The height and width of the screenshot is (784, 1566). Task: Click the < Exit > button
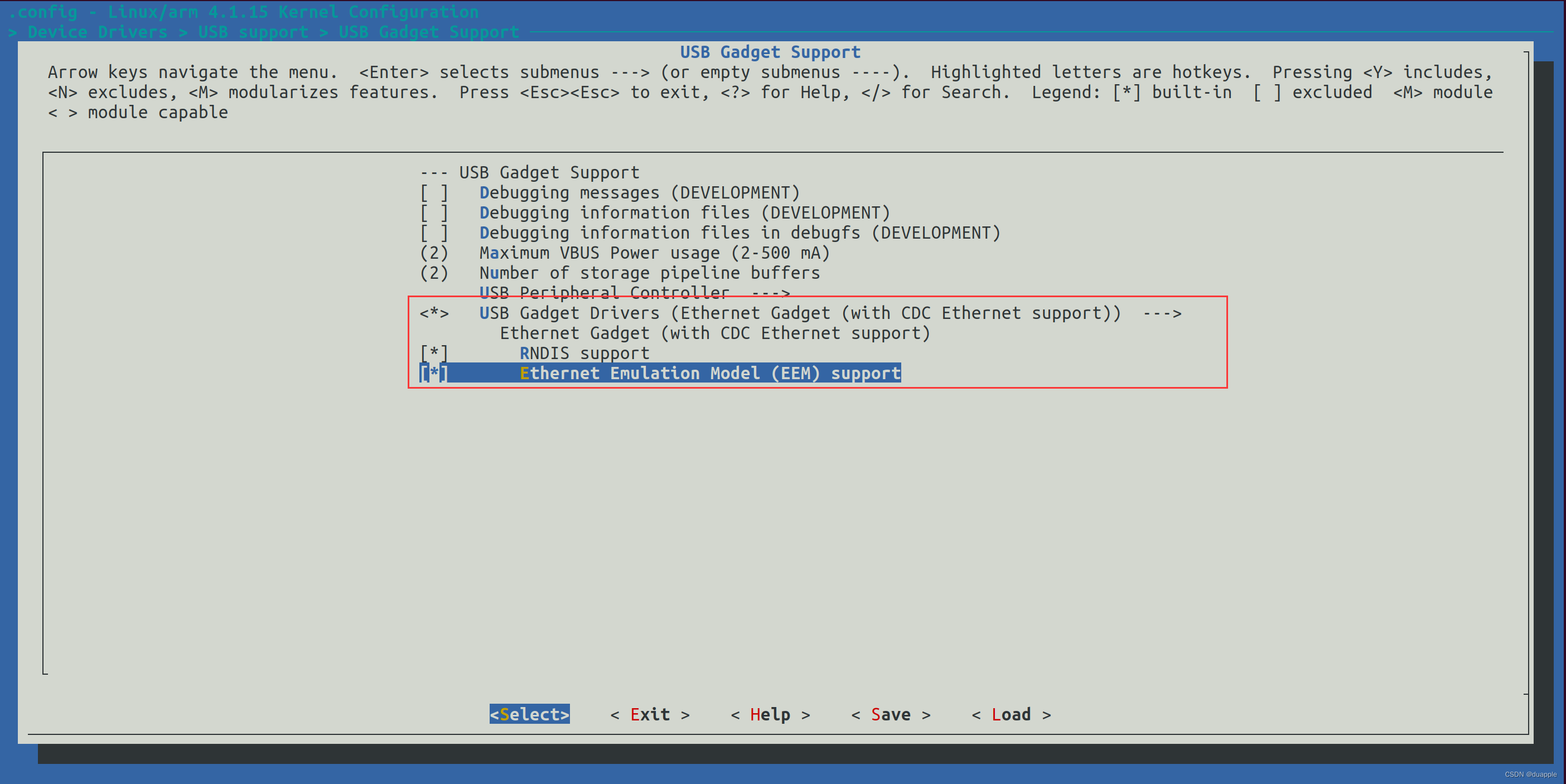pyautogui.click(x=650, y=714)
